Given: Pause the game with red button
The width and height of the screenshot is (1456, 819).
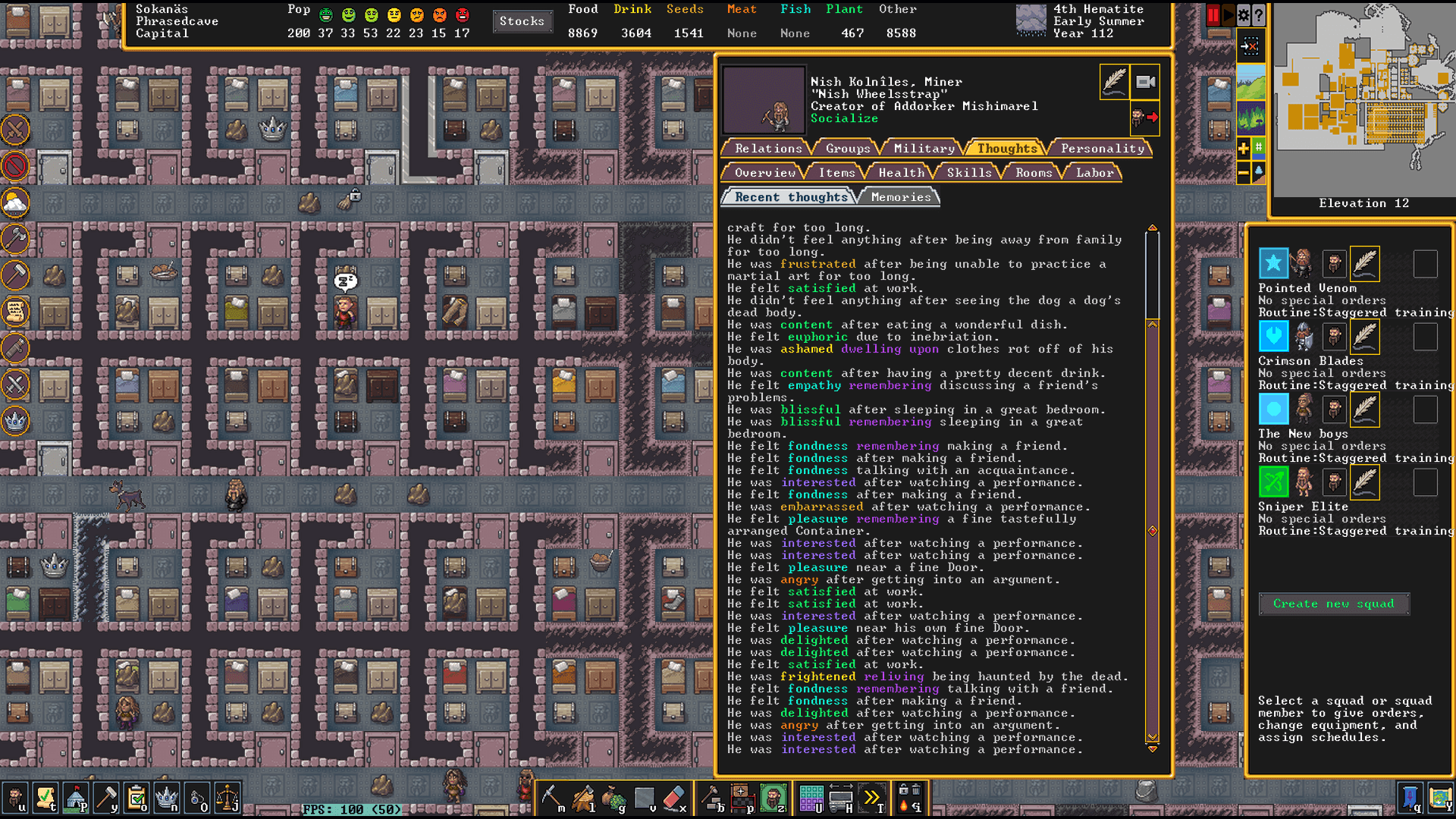Looking at the screenshot, I should pos(1213,14).
